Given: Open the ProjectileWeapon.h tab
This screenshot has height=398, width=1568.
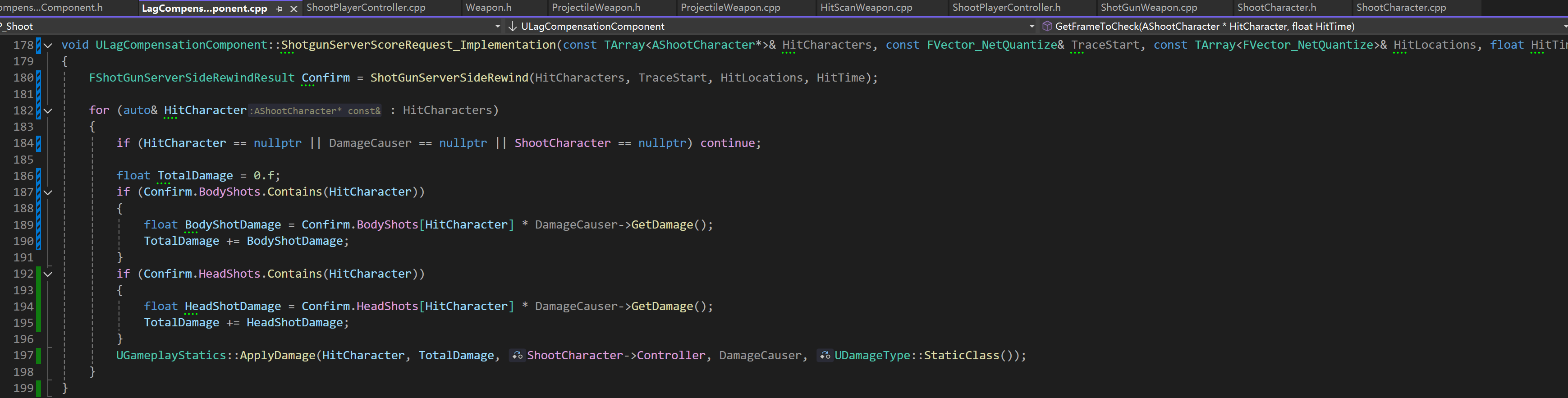Looking at the screenshot, I should 596,8.
